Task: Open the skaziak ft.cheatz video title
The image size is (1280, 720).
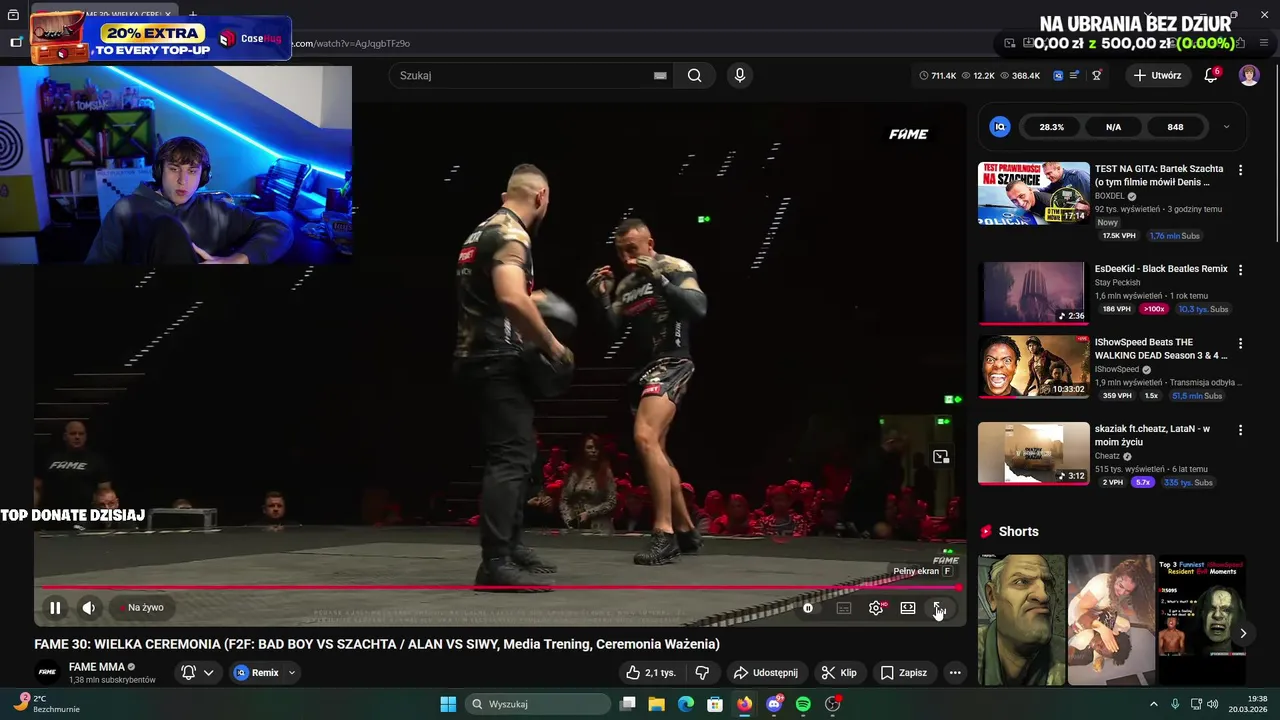Action: [1152, 435]
